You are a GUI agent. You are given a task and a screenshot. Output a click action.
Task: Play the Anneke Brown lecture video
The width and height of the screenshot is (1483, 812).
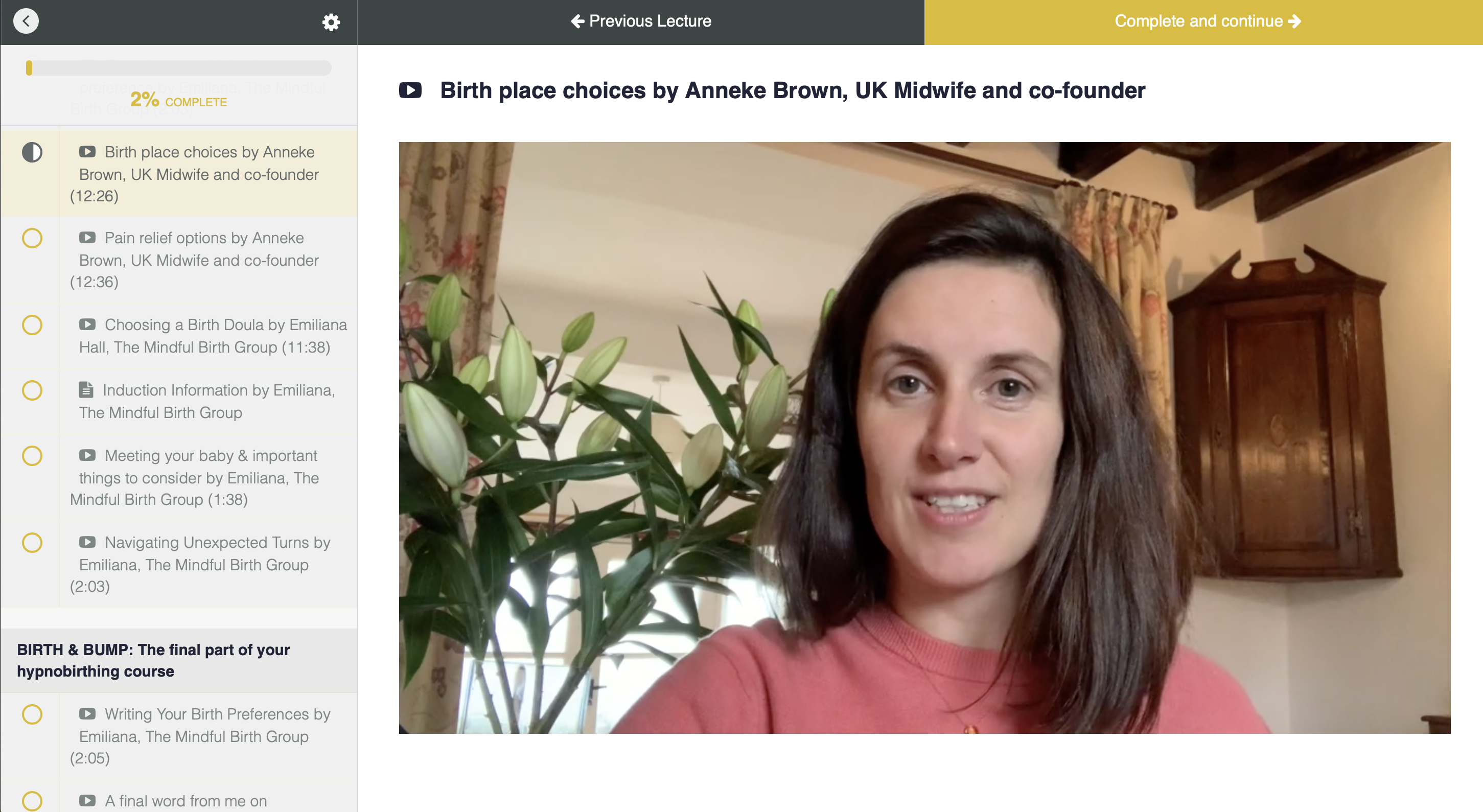(924, 437)
